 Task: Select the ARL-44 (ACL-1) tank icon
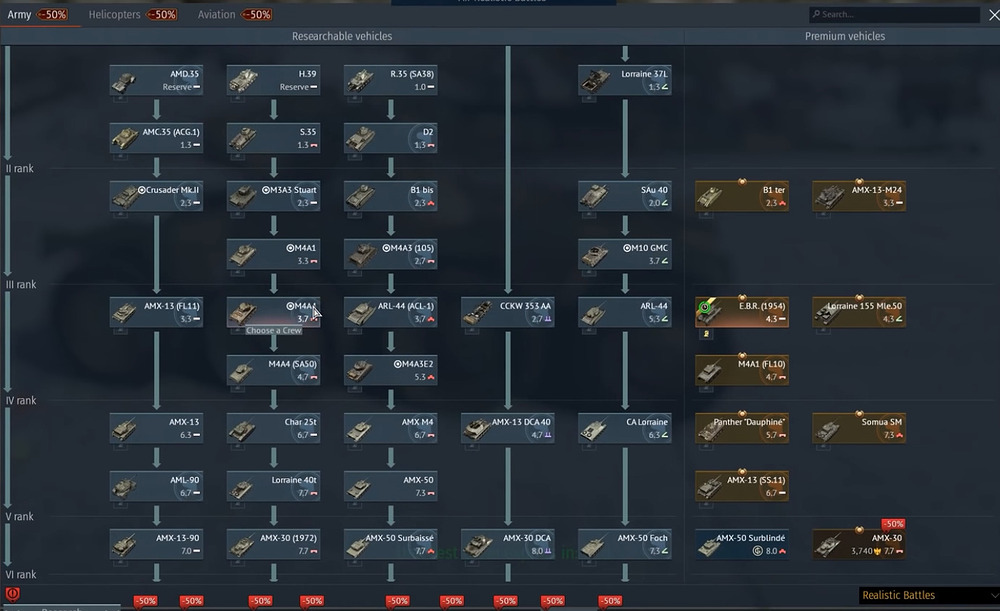click(361, 313)
